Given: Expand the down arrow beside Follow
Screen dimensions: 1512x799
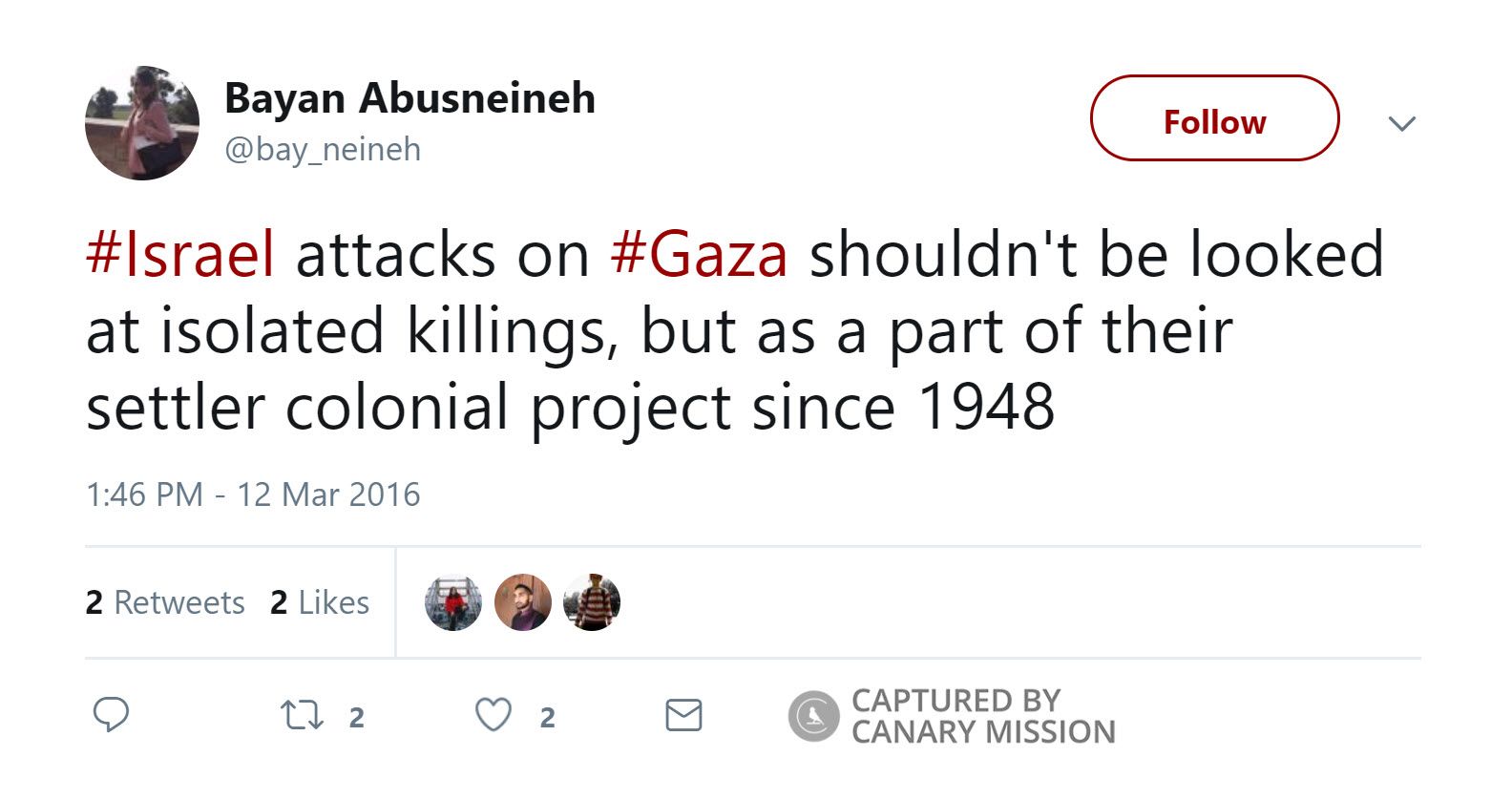Looking at the screenshot, I should point(1402,123).
